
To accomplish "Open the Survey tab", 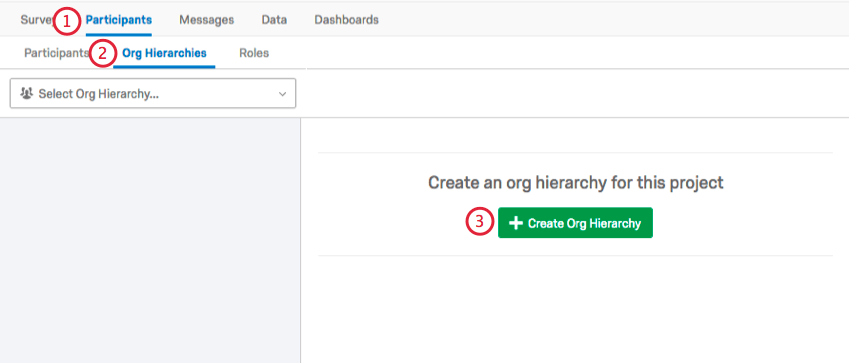I will 36,20.
